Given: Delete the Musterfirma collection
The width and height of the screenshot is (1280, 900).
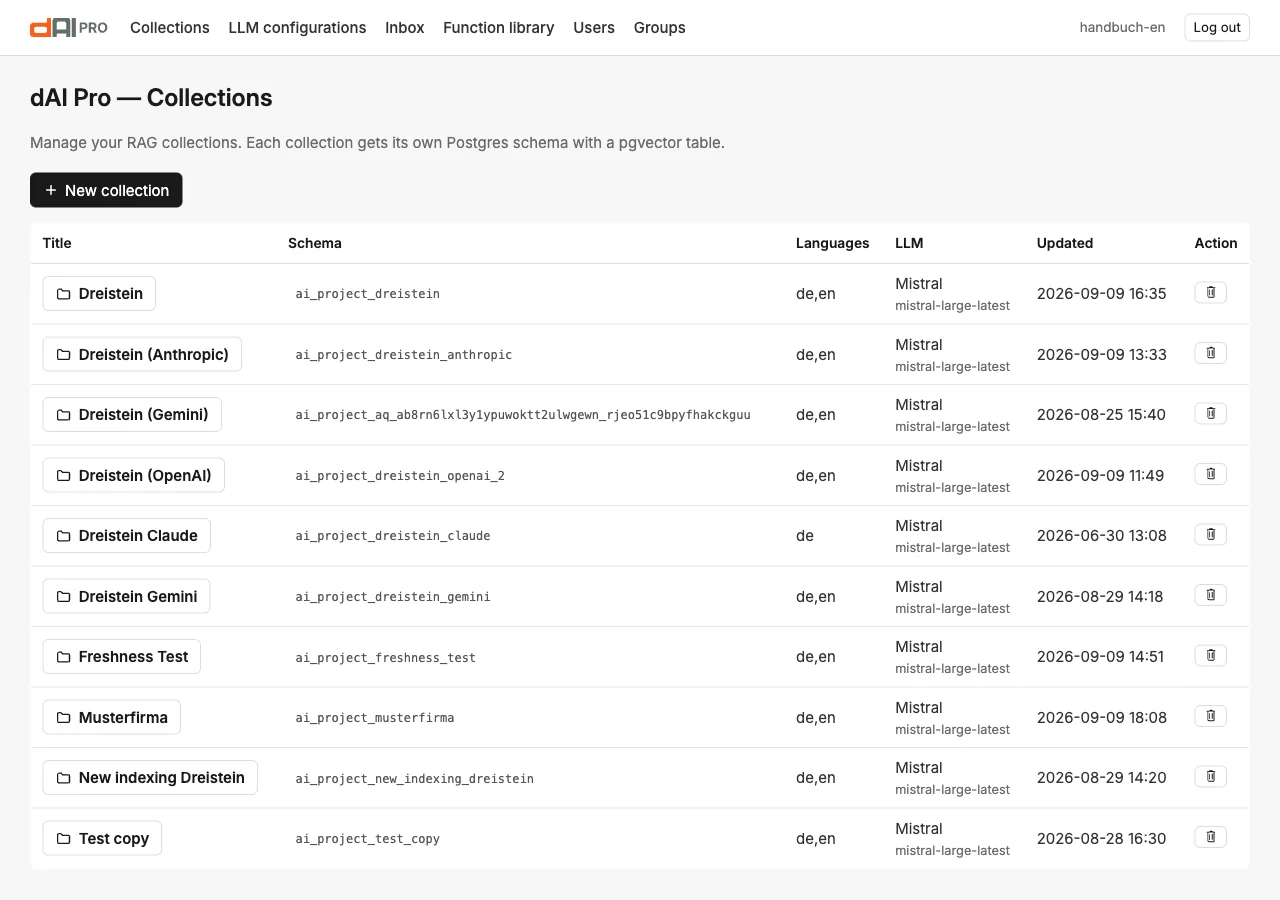Looking at the screenshot, I should click(x=1210, y=716).
